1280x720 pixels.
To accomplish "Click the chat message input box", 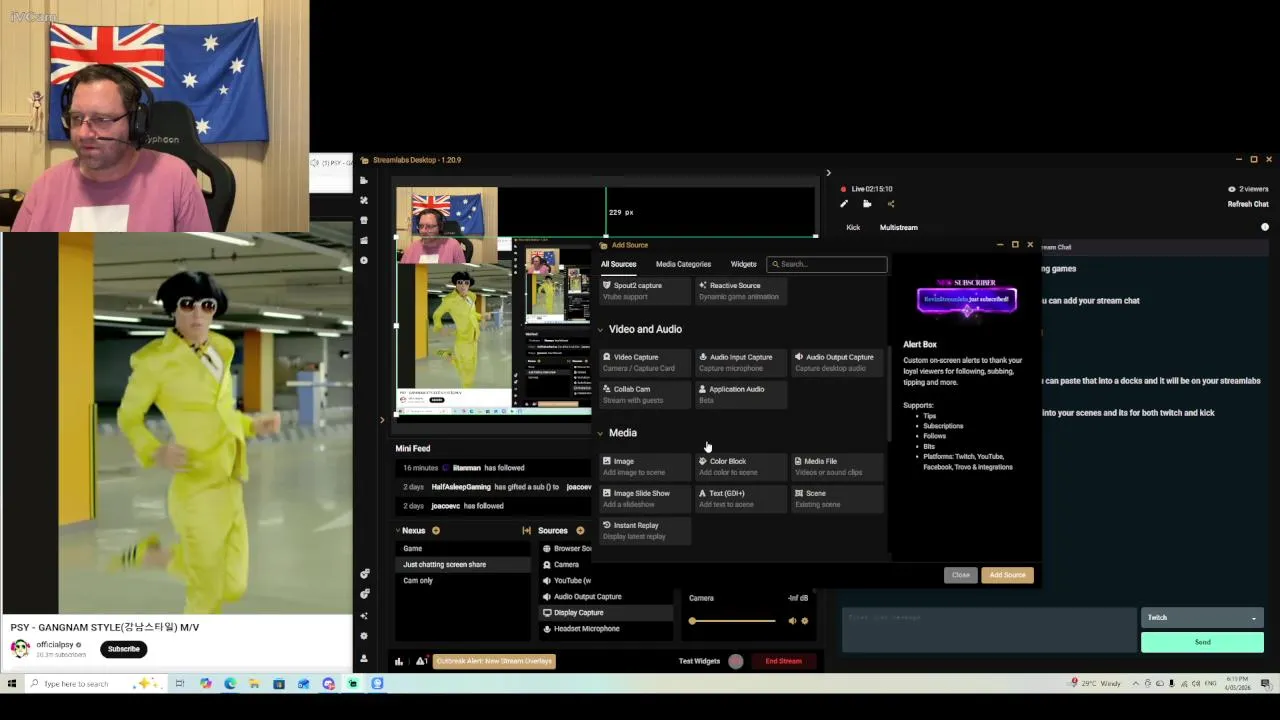I will (988, 630).
